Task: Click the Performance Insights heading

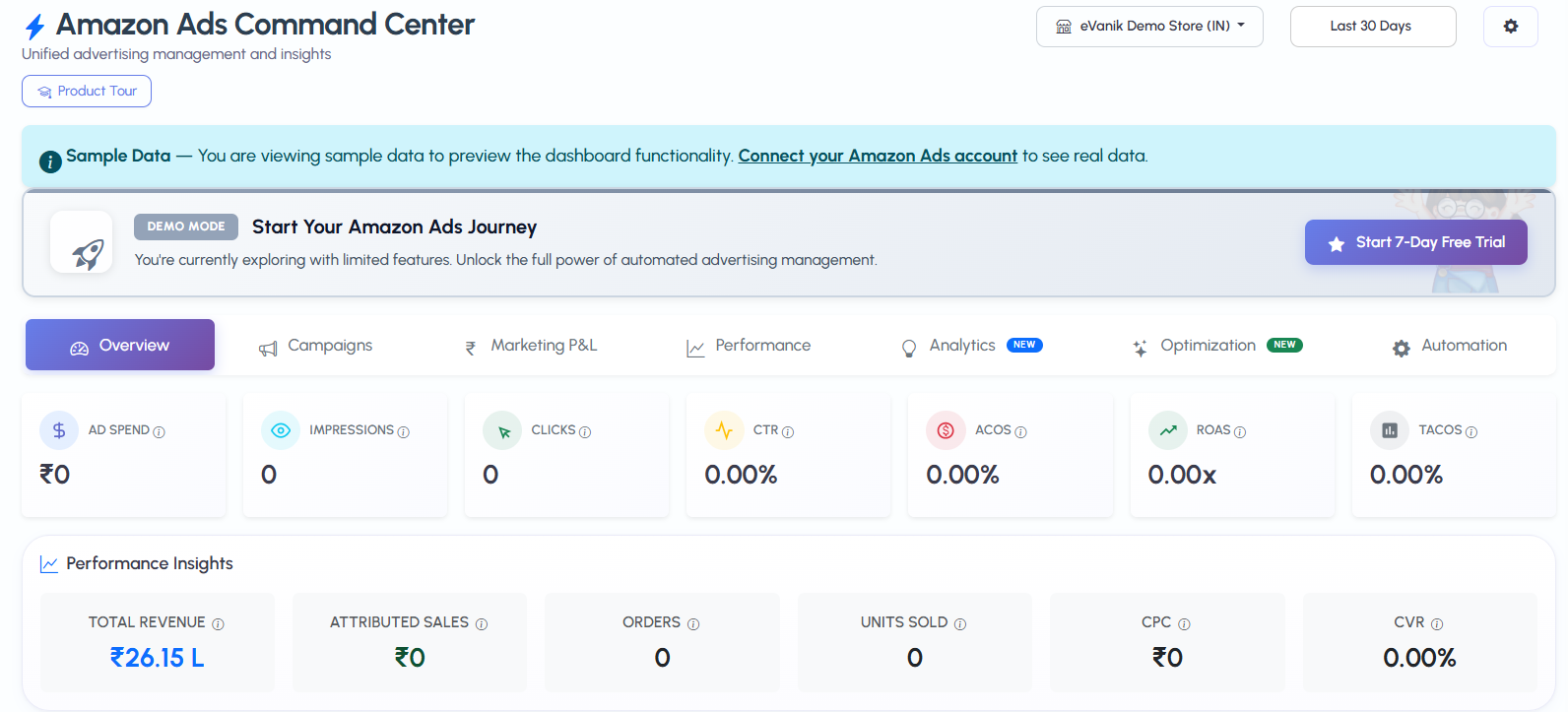Action: pos(150,563)
